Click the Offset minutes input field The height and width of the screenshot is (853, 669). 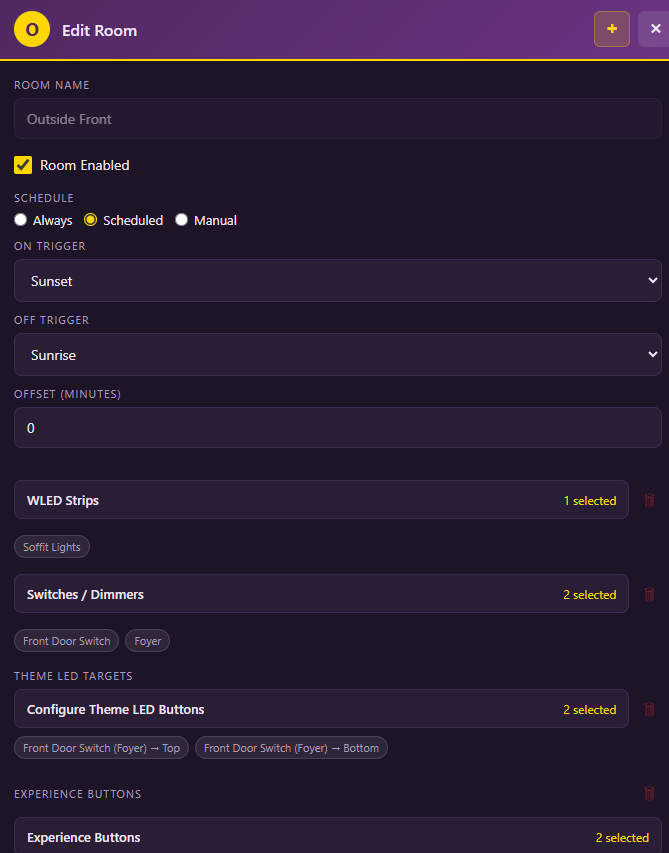[x=337, y=428]
